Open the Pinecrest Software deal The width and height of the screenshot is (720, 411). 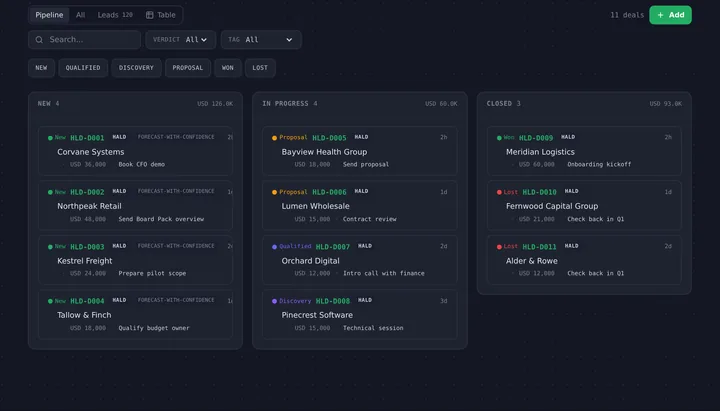pos(360,314)
